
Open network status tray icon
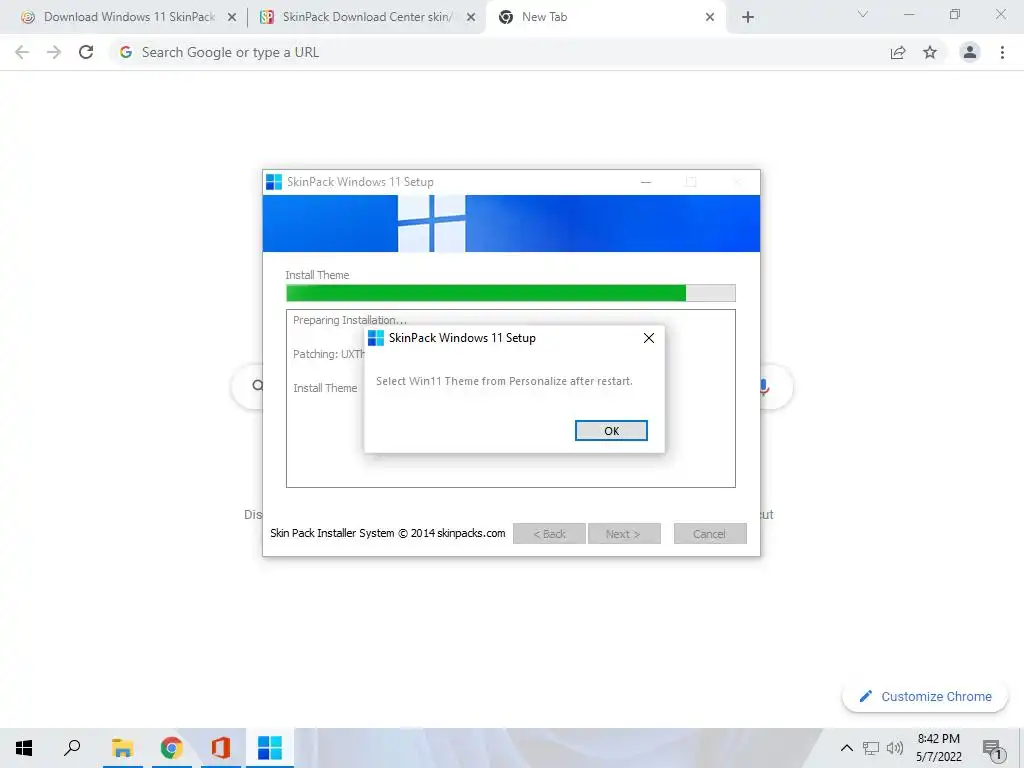tap(871, 748)
